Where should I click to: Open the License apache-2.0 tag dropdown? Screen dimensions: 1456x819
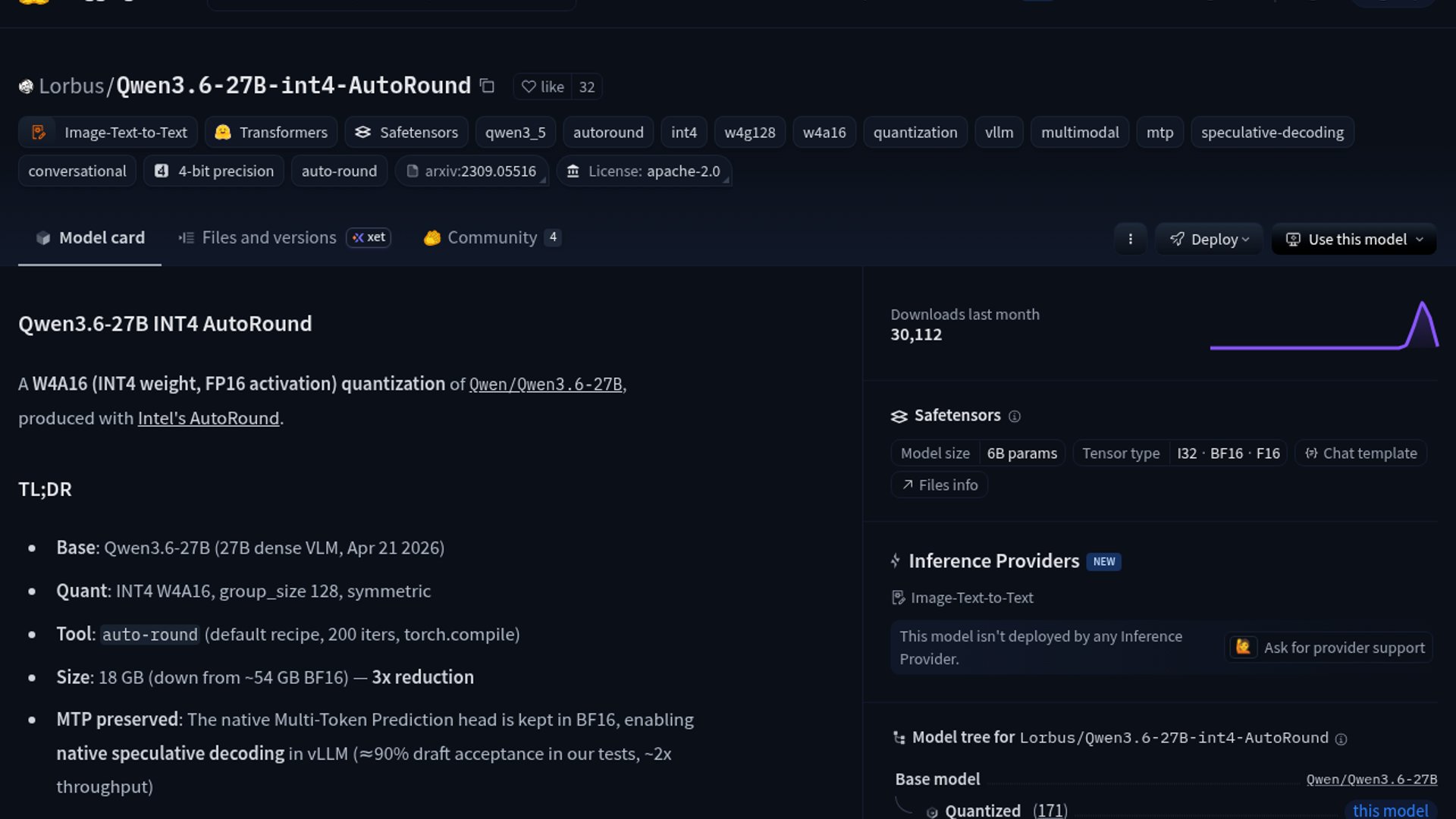pos(644,171)
